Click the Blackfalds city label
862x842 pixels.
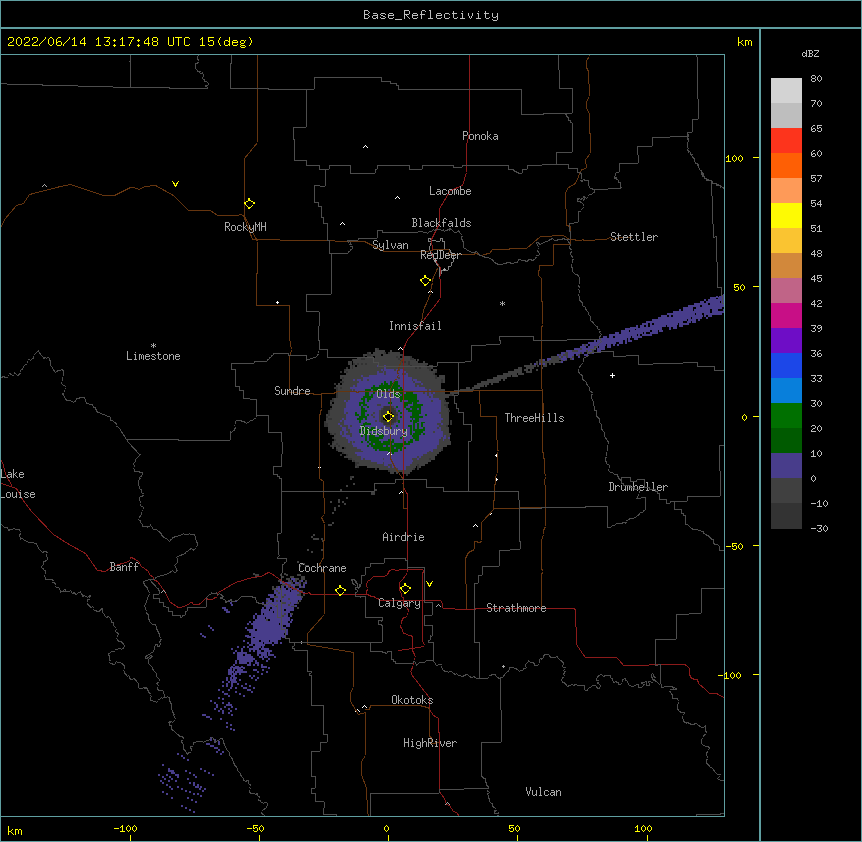click(x=441, y=223)
